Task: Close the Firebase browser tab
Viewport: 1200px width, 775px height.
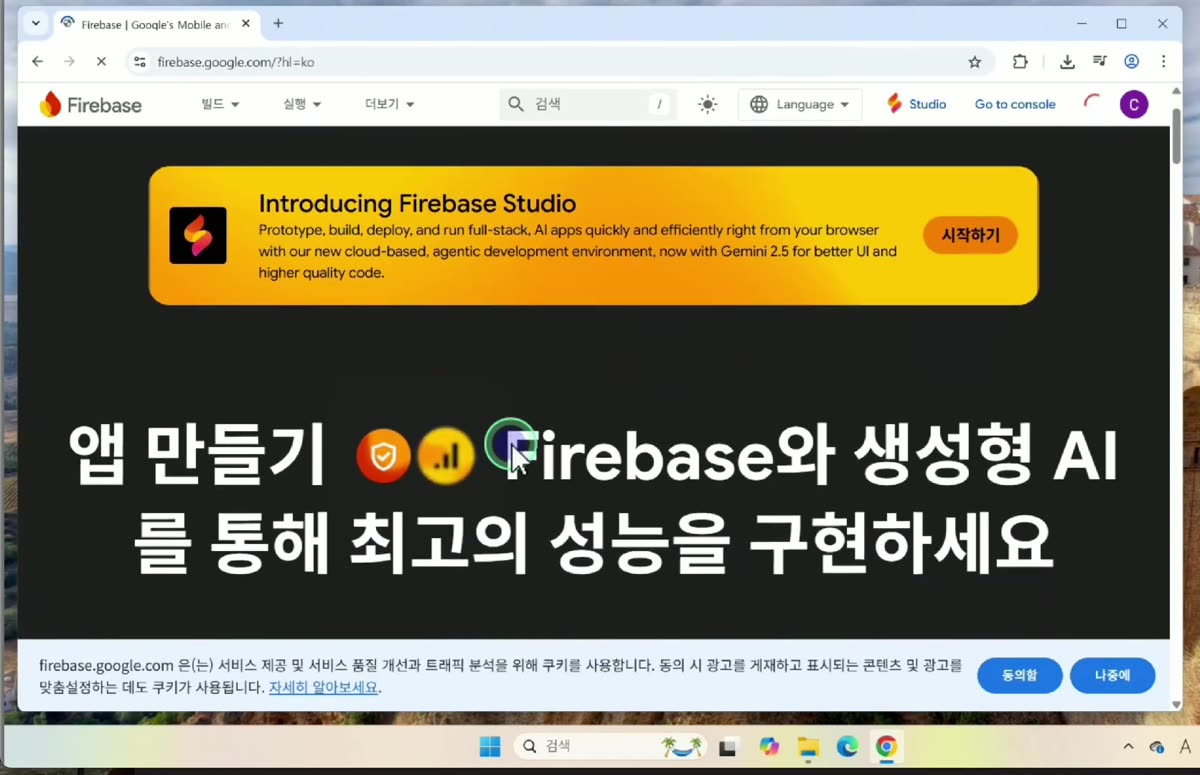Action: [x=246, y=24]
